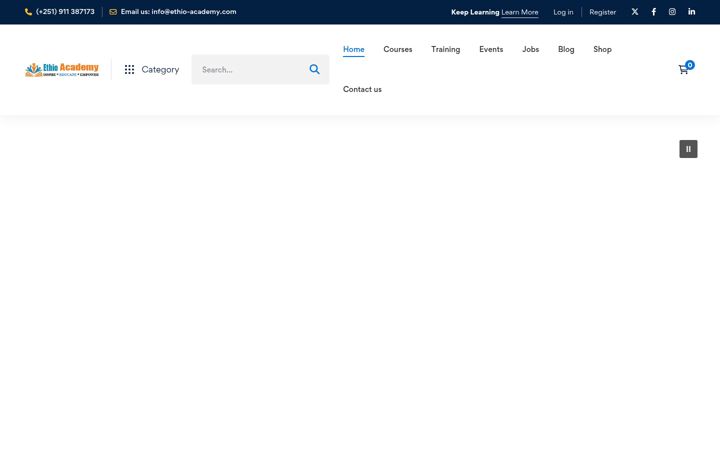Screen dimensions: 720x450
Task: Pause the slider with pause button
Action: [688, 149]
